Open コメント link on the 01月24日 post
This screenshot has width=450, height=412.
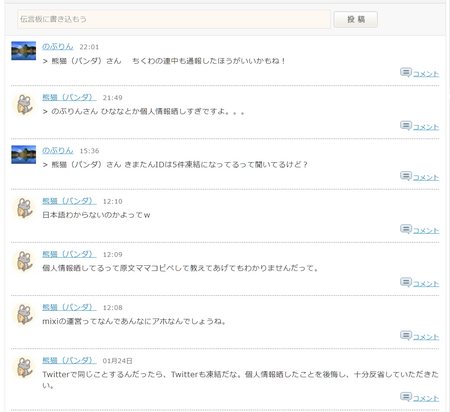[426, 398]
